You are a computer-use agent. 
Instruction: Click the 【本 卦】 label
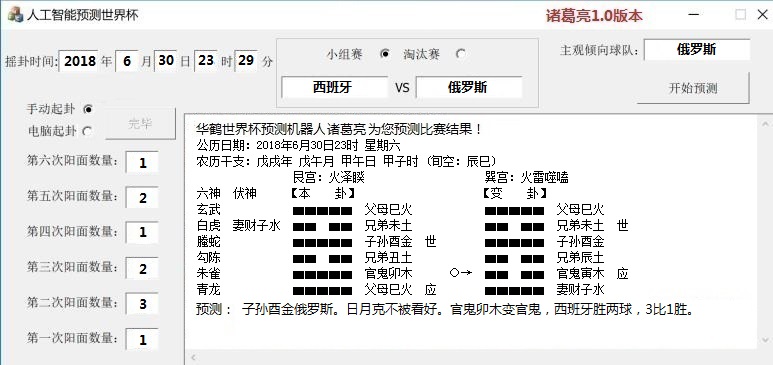point(322,193)
